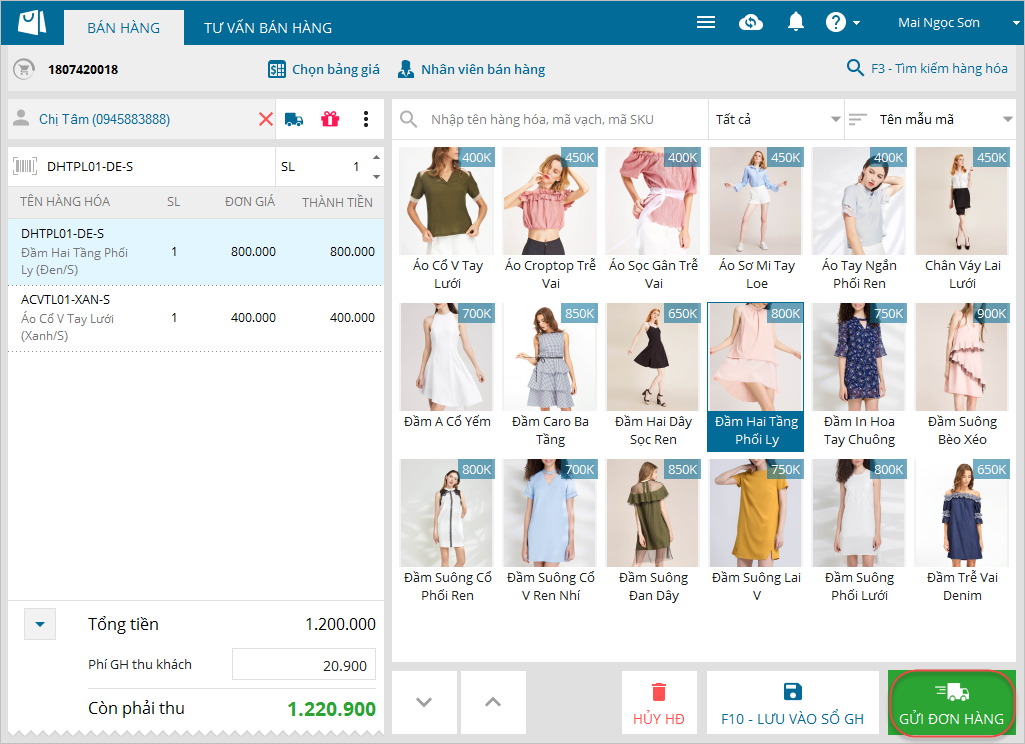Open the three-dot more options menu

366,119
